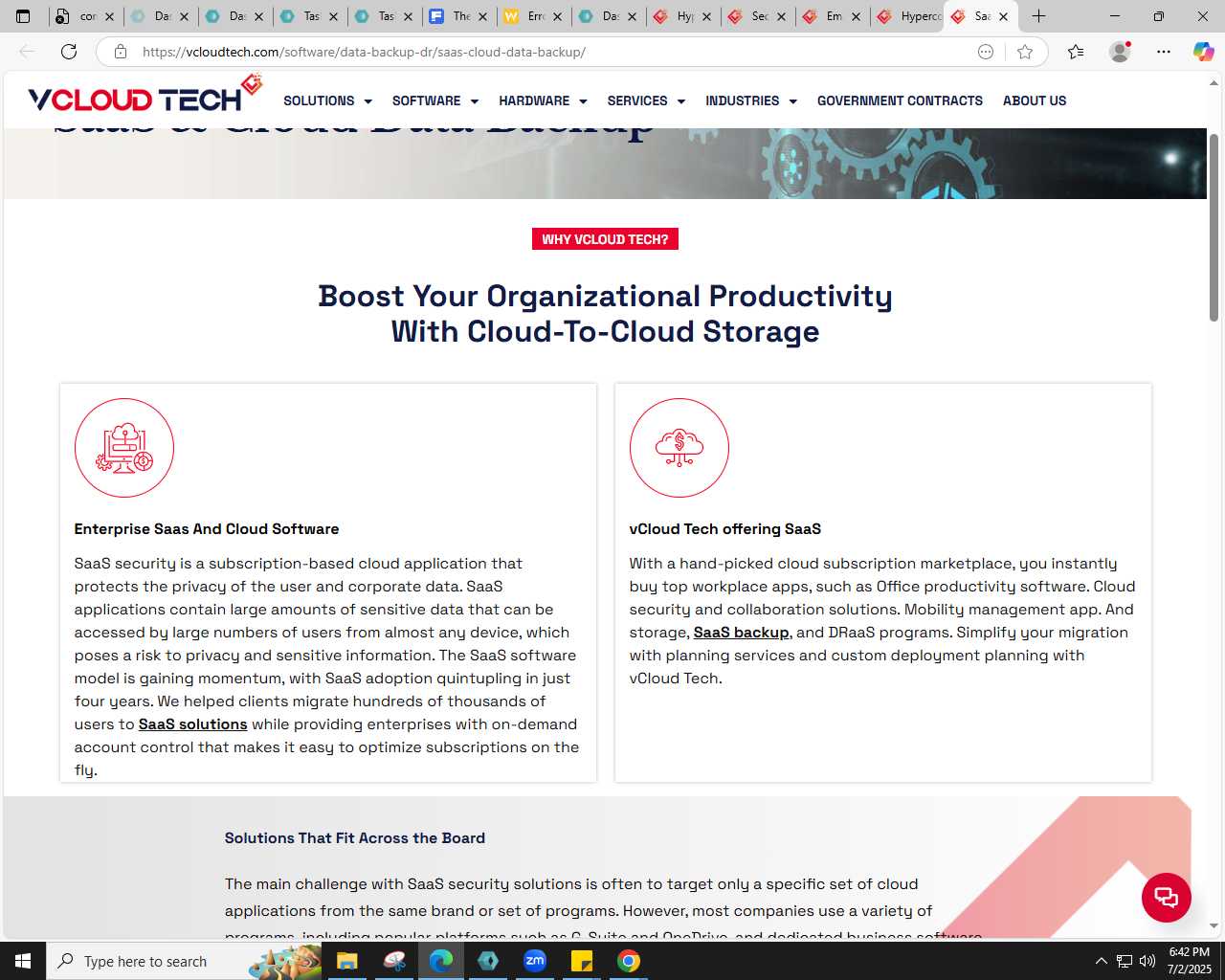Viewport: 1225px width, 980px height.
Task: Open Microsoft Edge from taskbar
Action: tap(441, 961)
